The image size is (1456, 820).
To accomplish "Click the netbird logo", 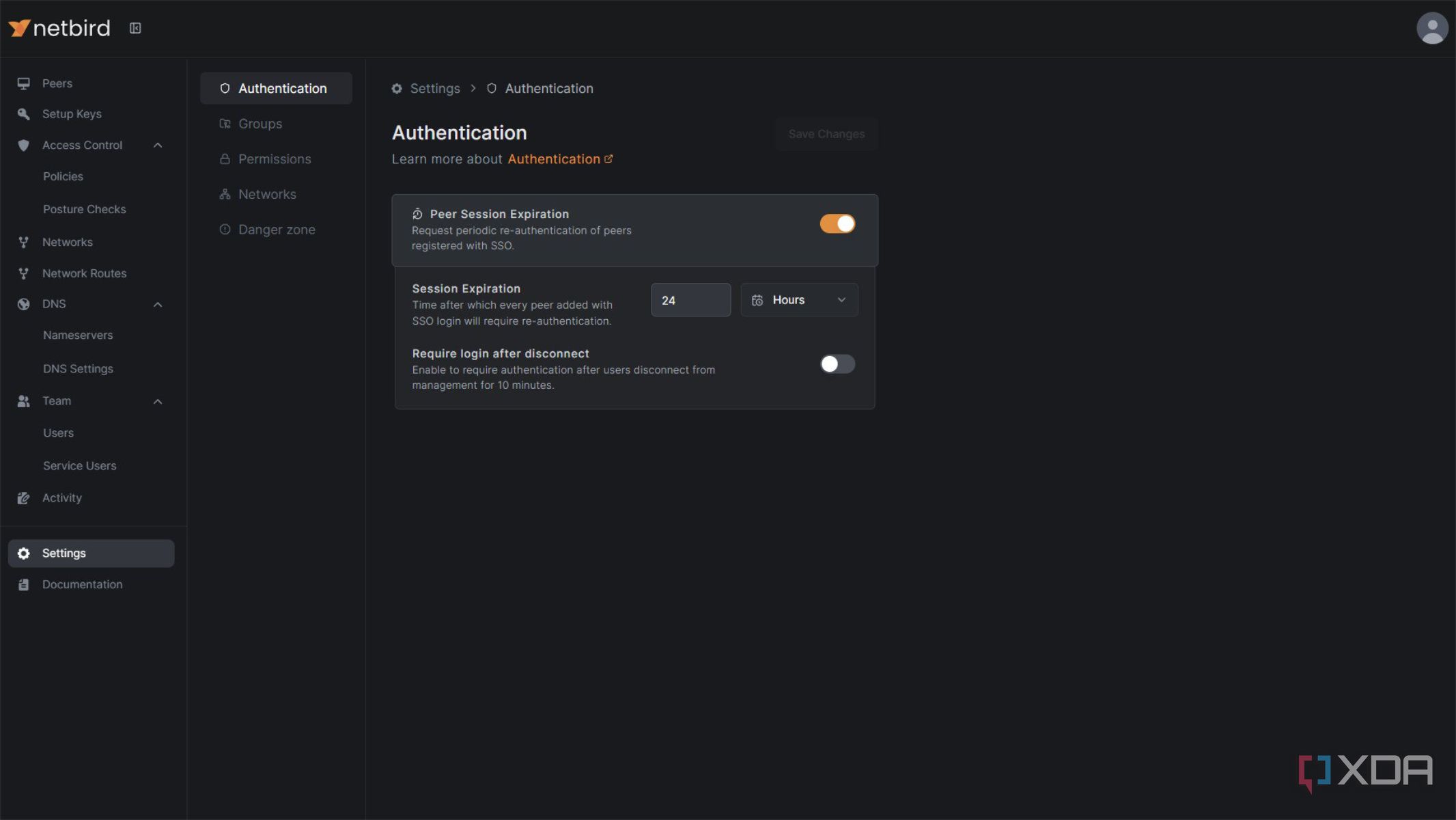I will [59, 28].
